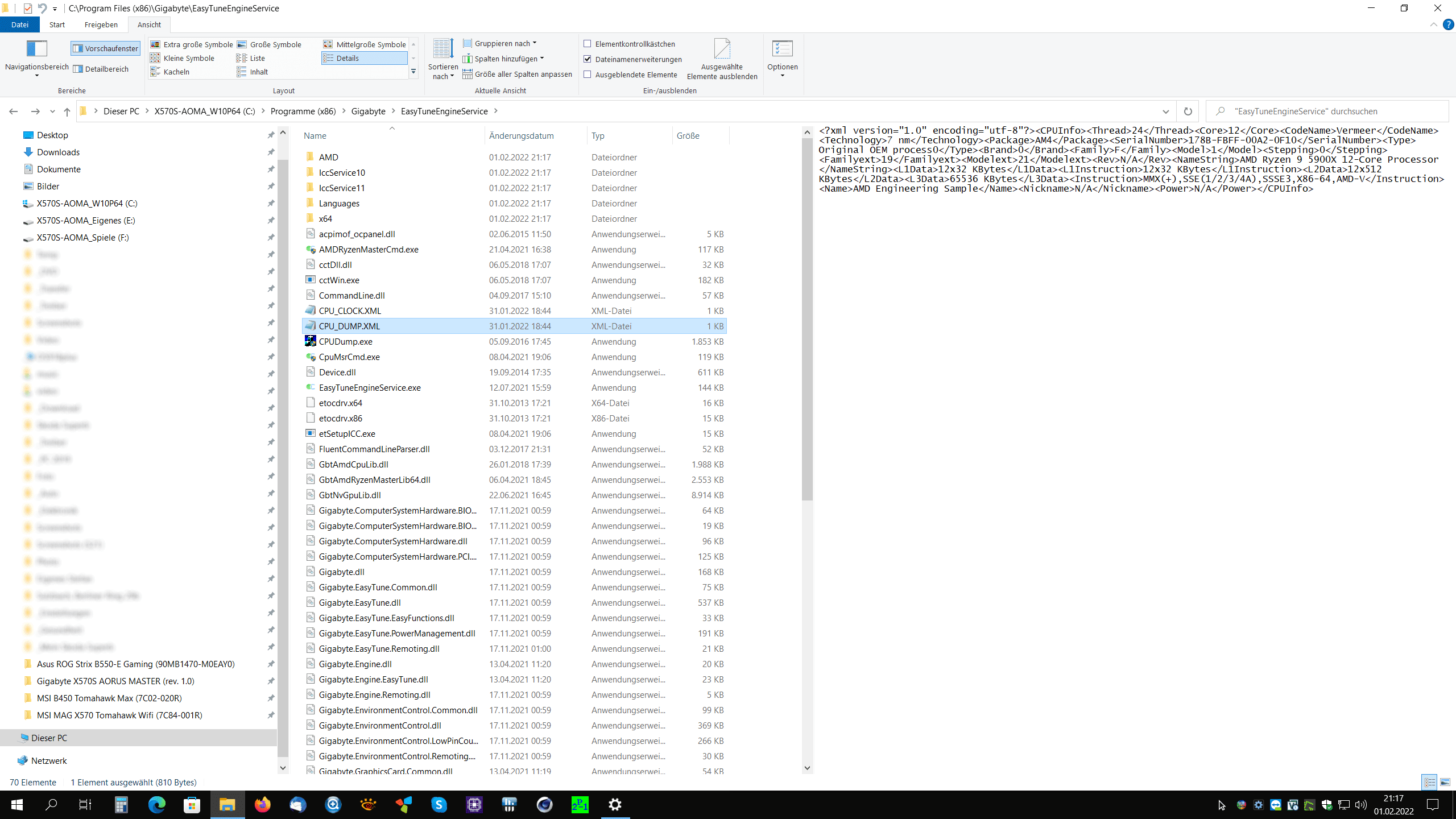Collapse the ribbon with the chevron
This screenshot has height=819, width=1456.
pos(1433,24)
